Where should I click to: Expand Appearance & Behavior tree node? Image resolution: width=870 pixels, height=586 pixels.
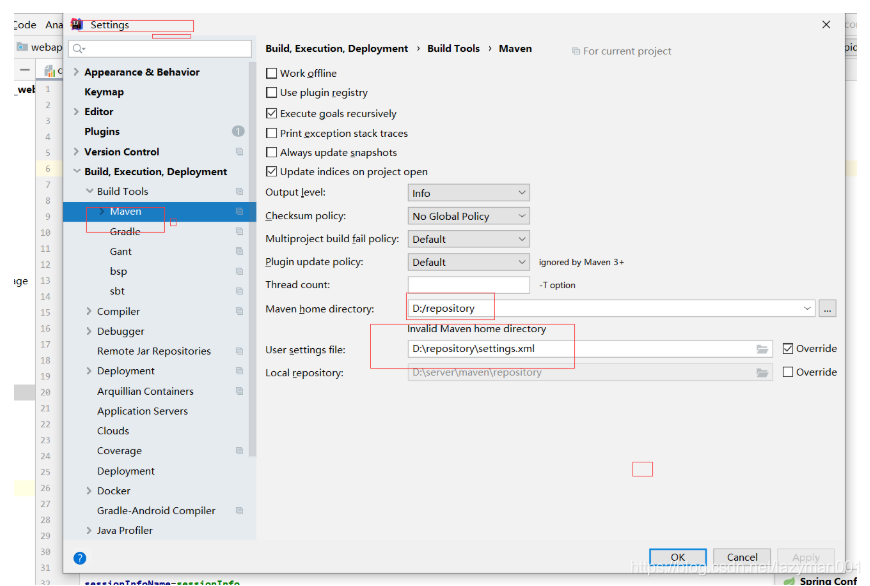click(x=76, y=72)
